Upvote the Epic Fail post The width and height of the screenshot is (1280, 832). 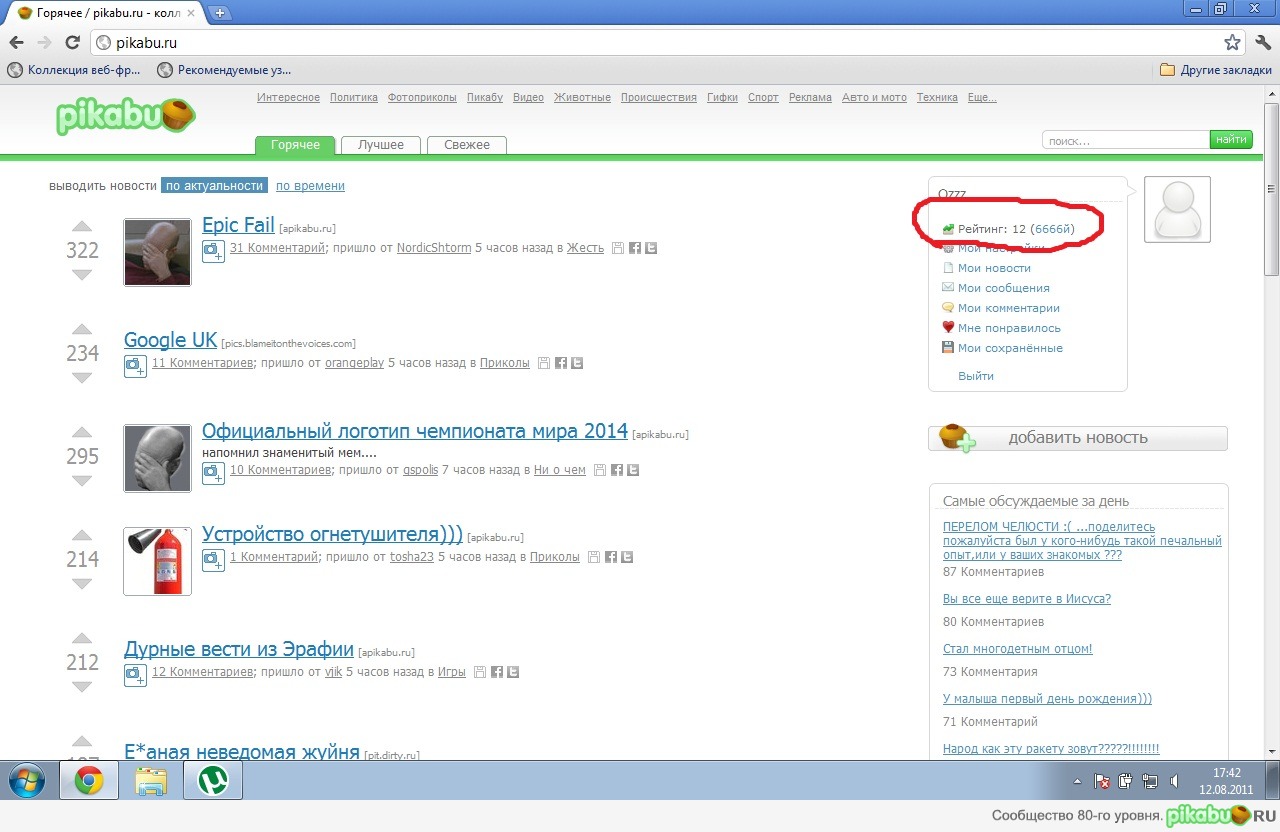tap(82, 227)
